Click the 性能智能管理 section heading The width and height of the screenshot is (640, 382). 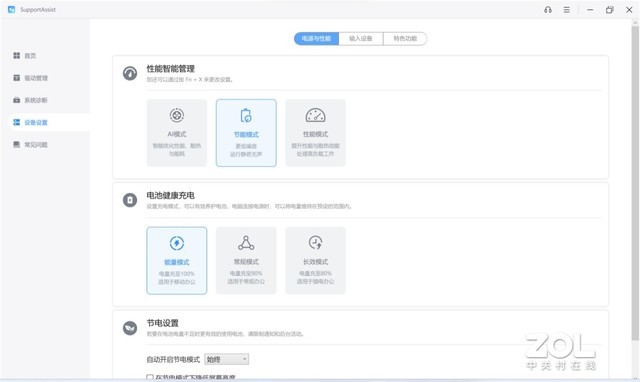171,69
